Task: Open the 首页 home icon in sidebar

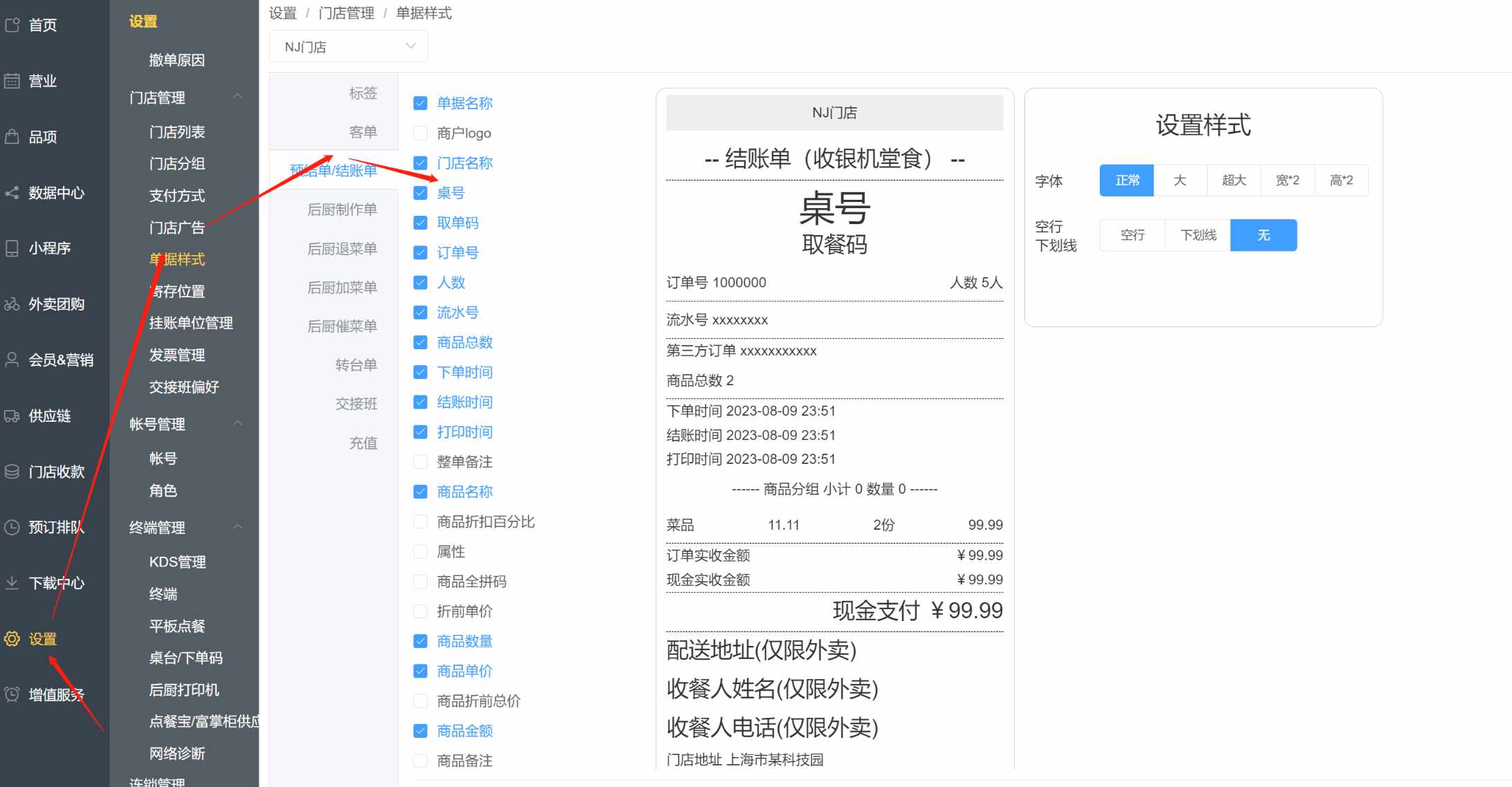Action: point(12,25)
